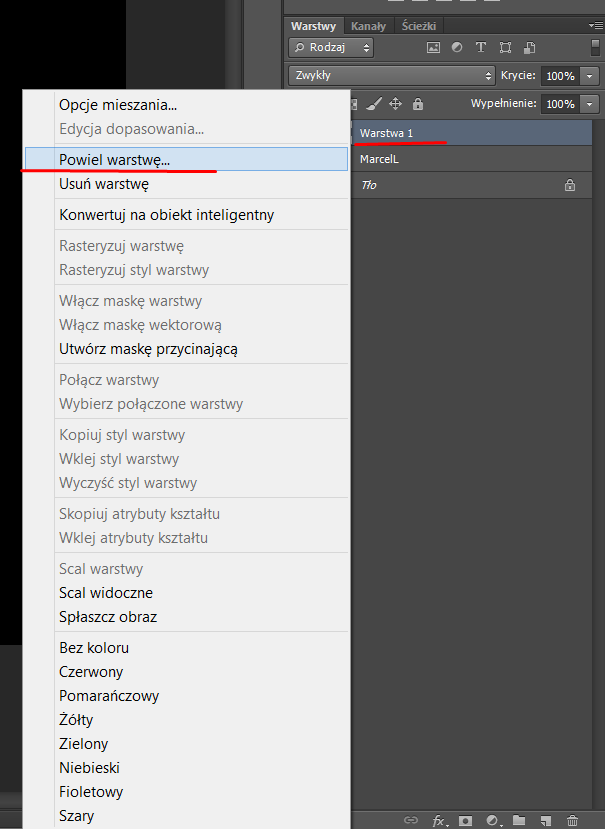605x829 pixels.
Task: Set layer color to Niebieski
Action: pyautogui.click(x=186, y=768)
